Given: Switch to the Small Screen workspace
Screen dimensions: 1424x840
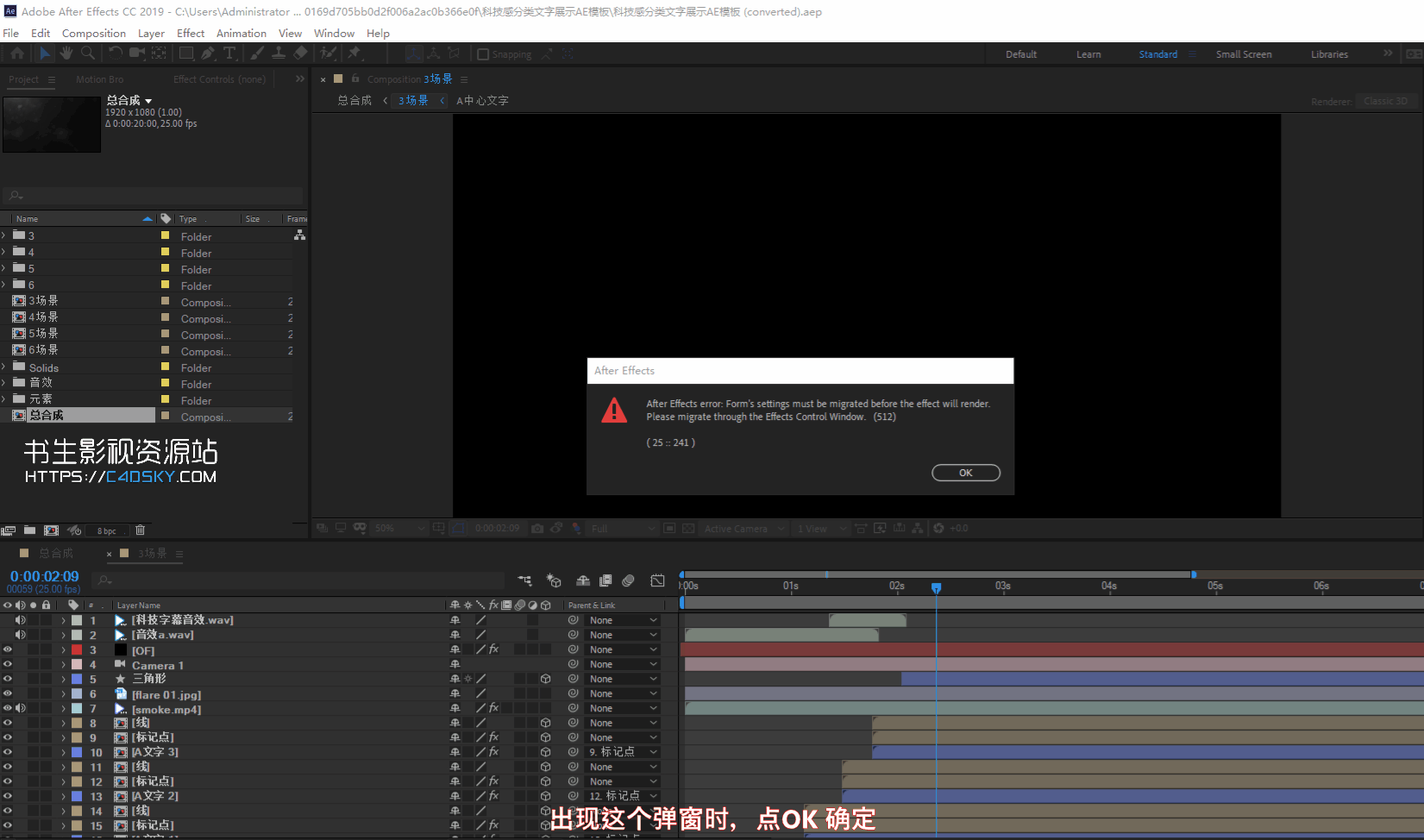Looking at the screenshot, I should [x=1244, y=54].
